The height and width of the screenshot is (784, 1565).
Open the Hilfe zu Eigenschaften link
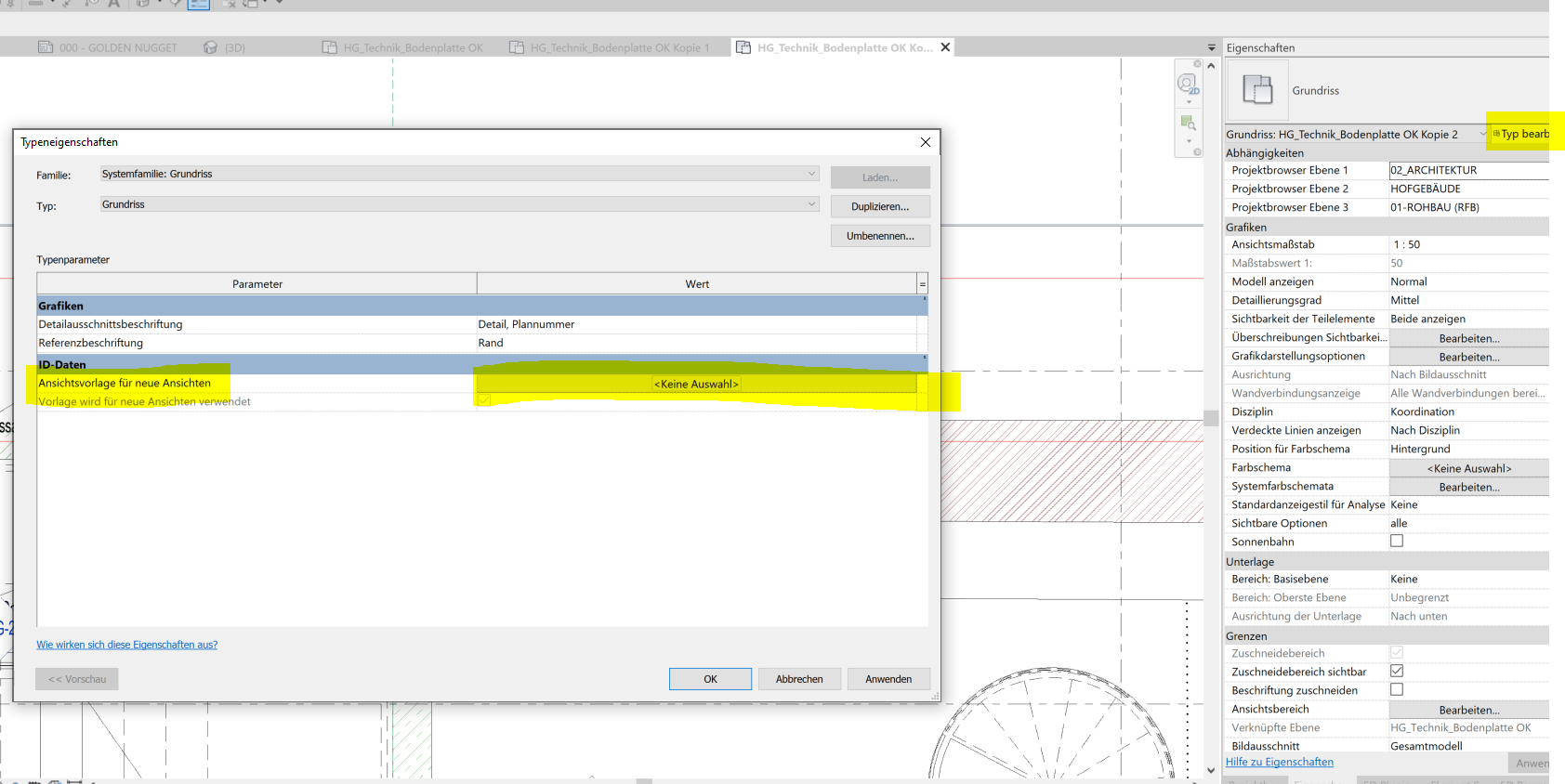[x=1279, y=762]
